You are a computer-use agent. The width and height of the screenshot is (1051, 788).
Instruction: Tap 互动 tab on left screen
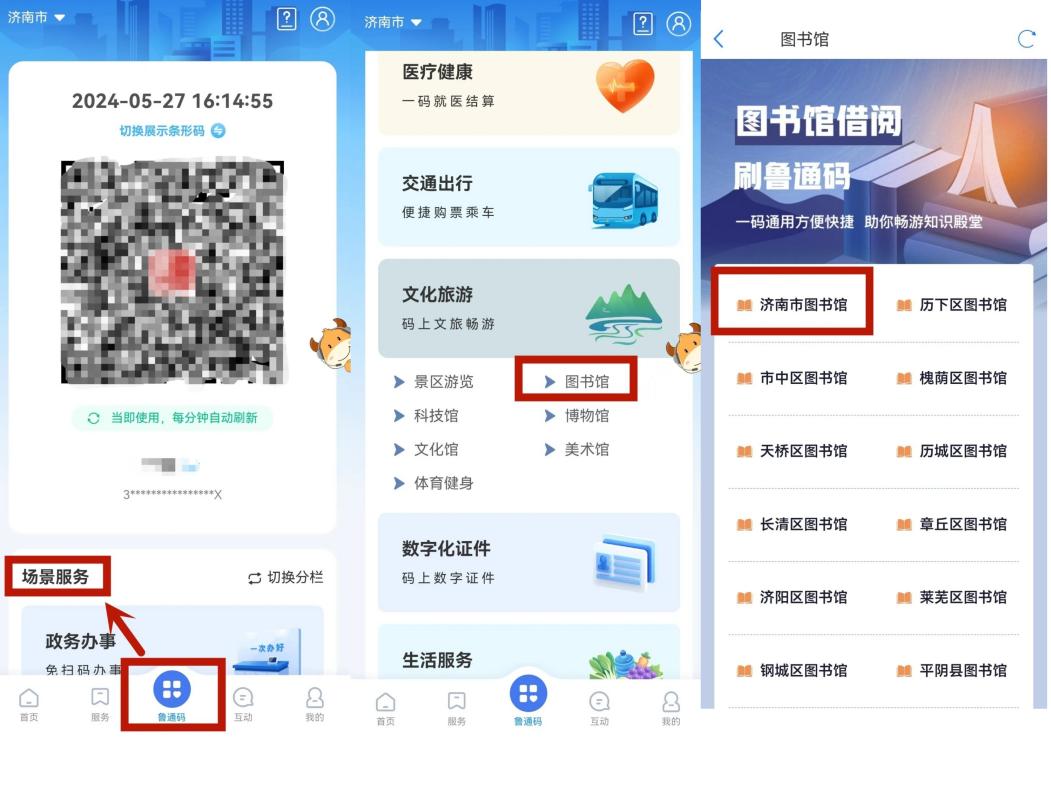243,705
